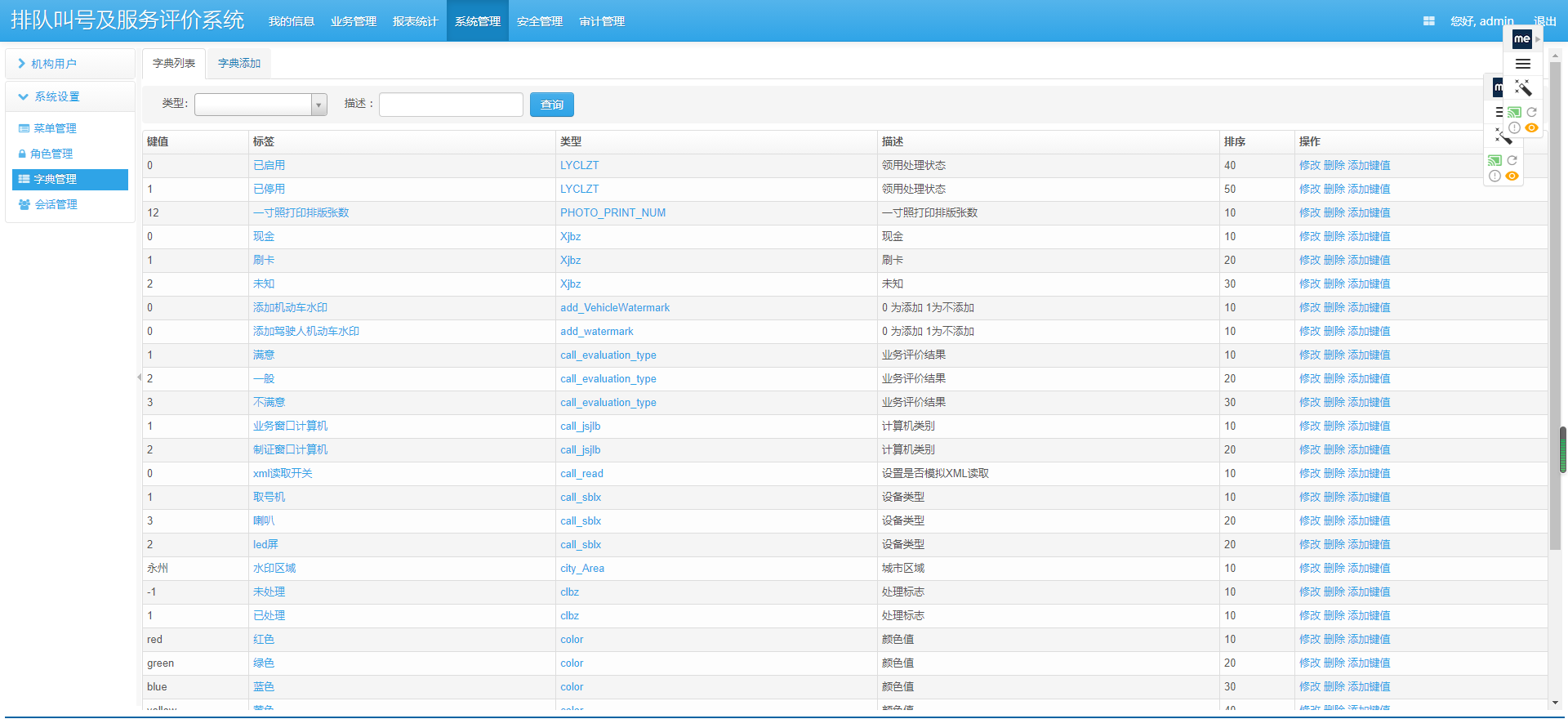This screenshot has height=719, width=1568.
Task: Expand the upper 'me' widget with its side arrow
Action: (x=1538, y=38)
